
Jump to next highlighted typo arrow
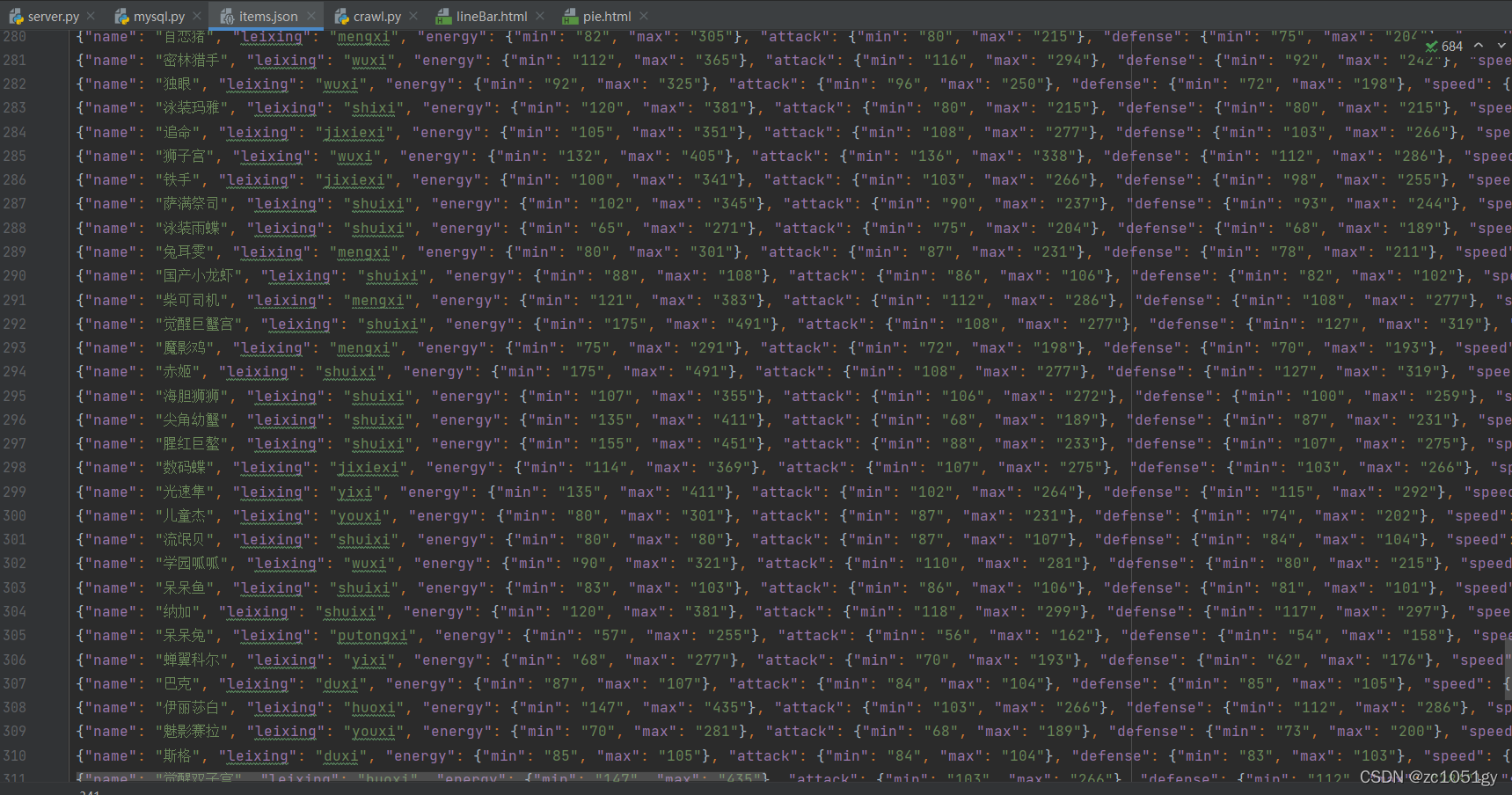(1501, 45)
